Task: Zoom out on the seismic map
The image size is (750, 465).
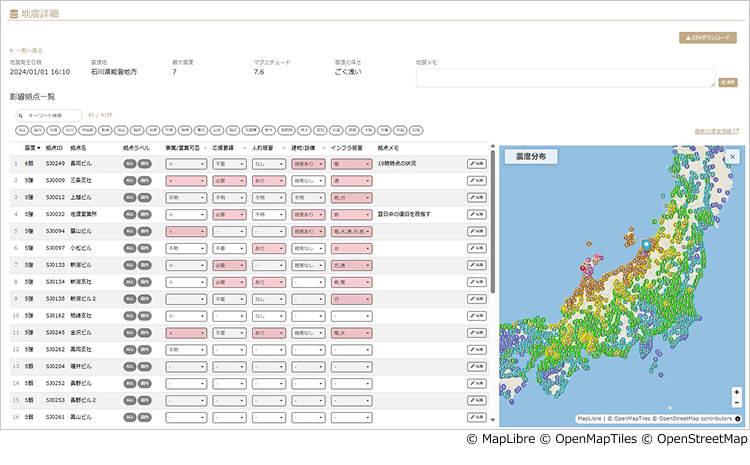Action: coord(736,402)
